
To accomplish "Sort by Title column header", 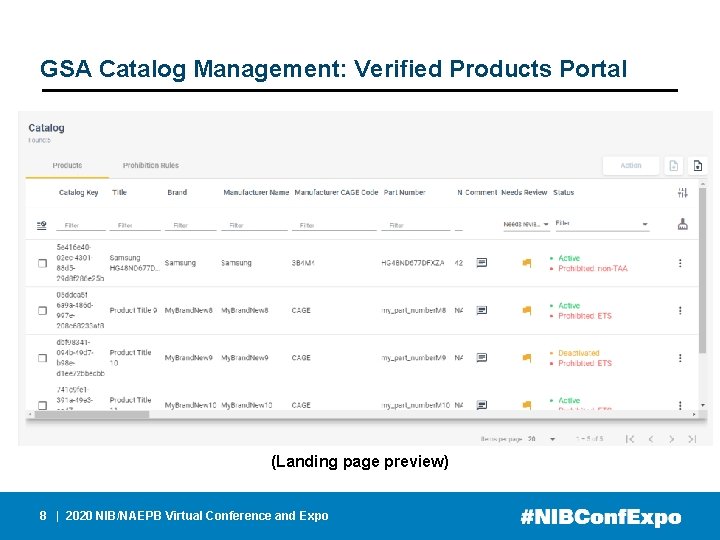I will (119, 192).
